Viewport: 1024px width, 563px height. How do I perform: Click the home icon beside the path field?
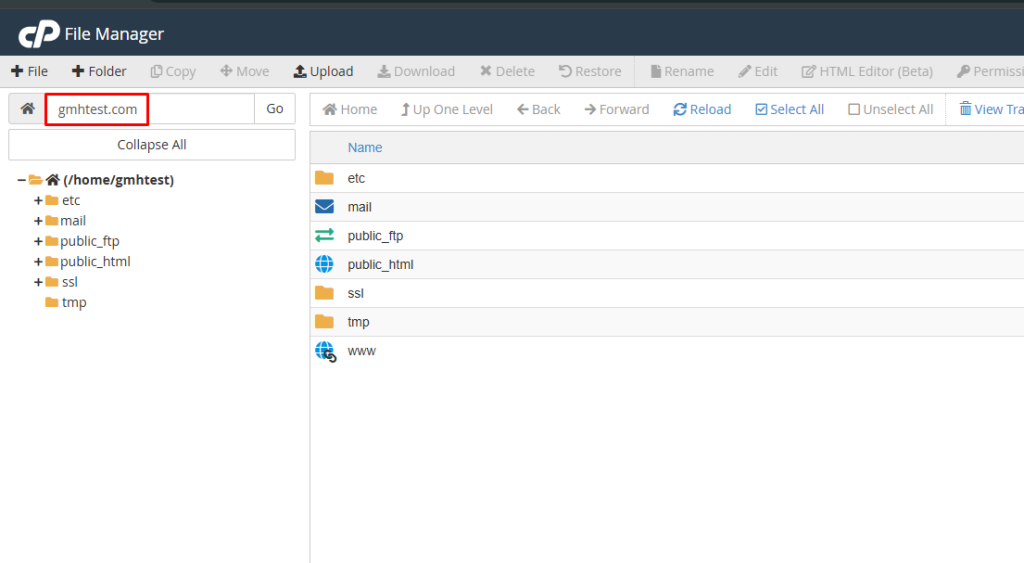(x=27, y=109)
